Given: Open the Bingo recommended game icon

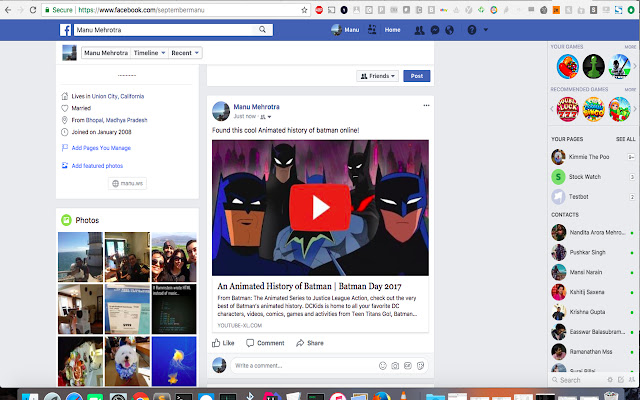Looking at the screenshot, I should point(593,109).
